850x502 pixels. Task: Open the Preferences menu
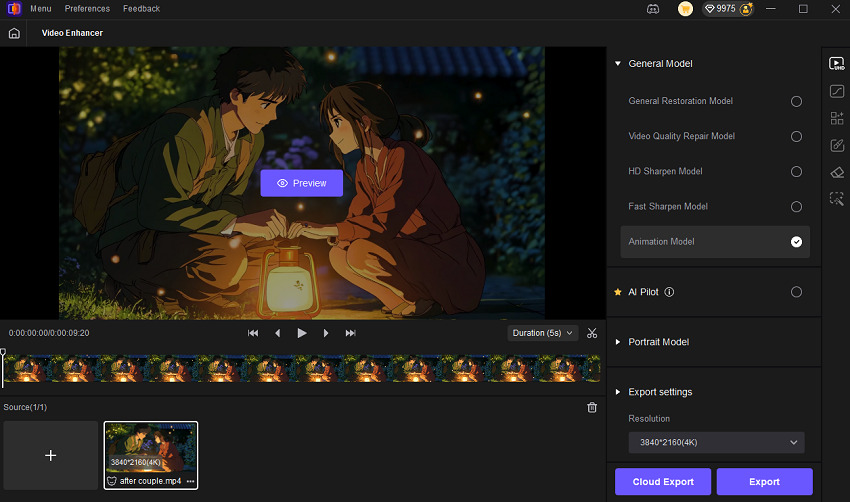[x=87, y=9]
